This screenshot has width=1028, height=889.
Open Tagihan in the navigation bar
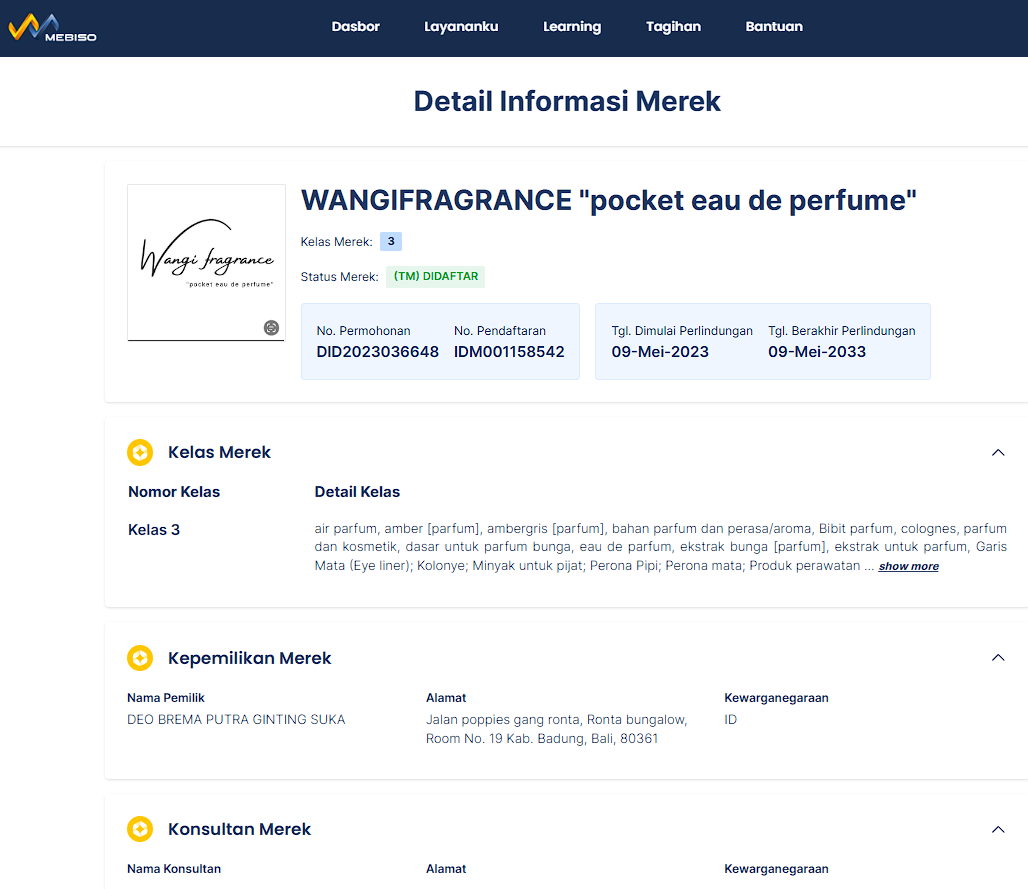(x=673, y=27)
